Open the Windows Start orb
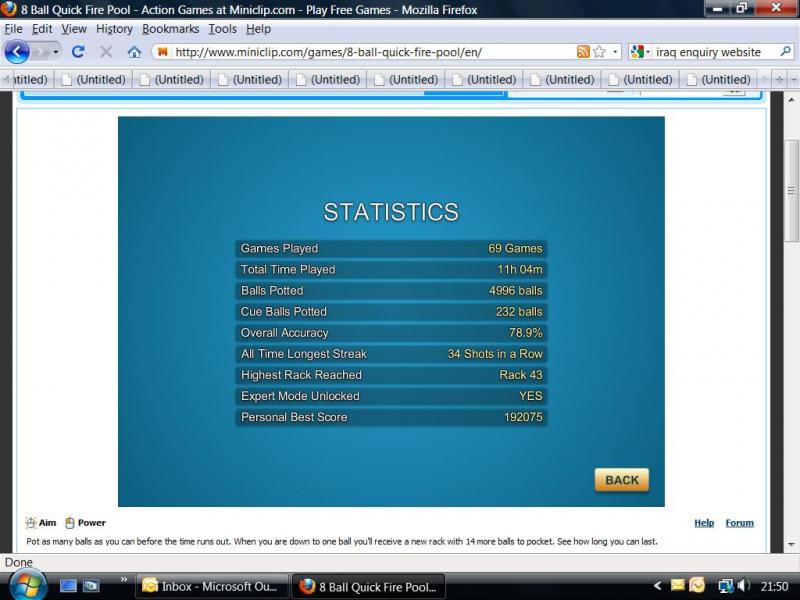The height and width of the screenshot is (600, 800). coord(27,585)
